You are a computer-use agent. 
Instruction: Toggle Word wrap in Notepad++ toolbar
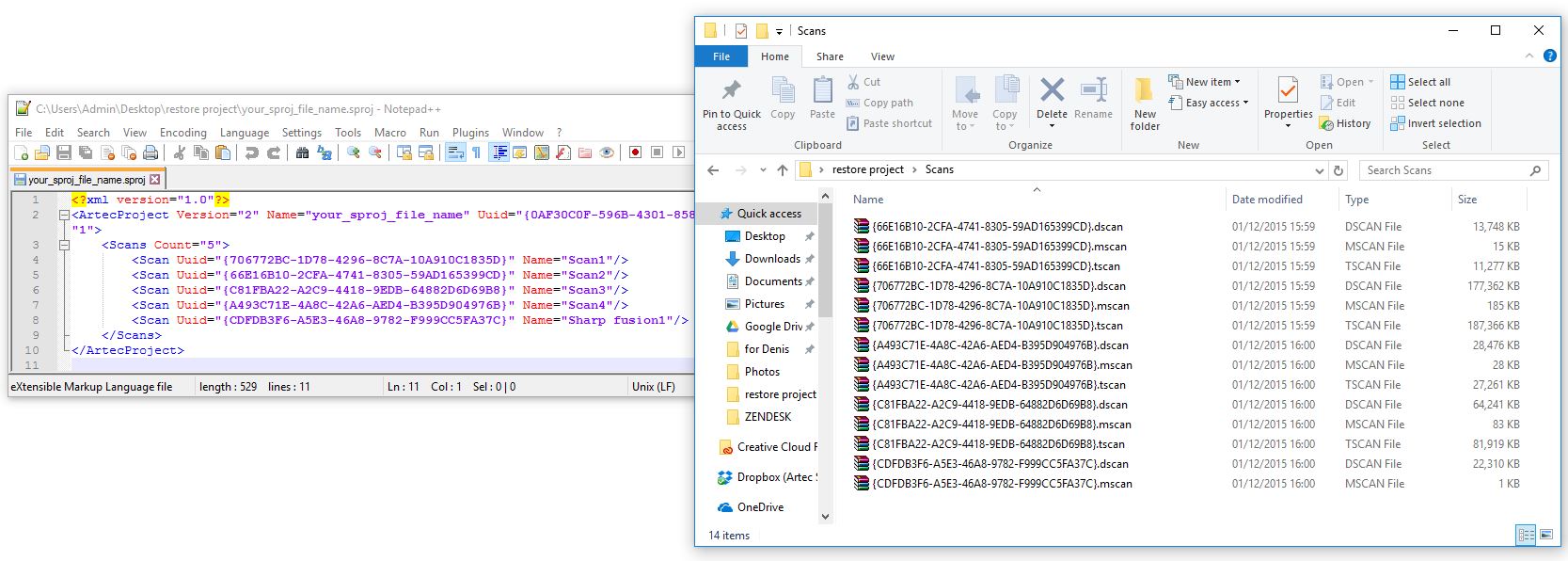455,152
